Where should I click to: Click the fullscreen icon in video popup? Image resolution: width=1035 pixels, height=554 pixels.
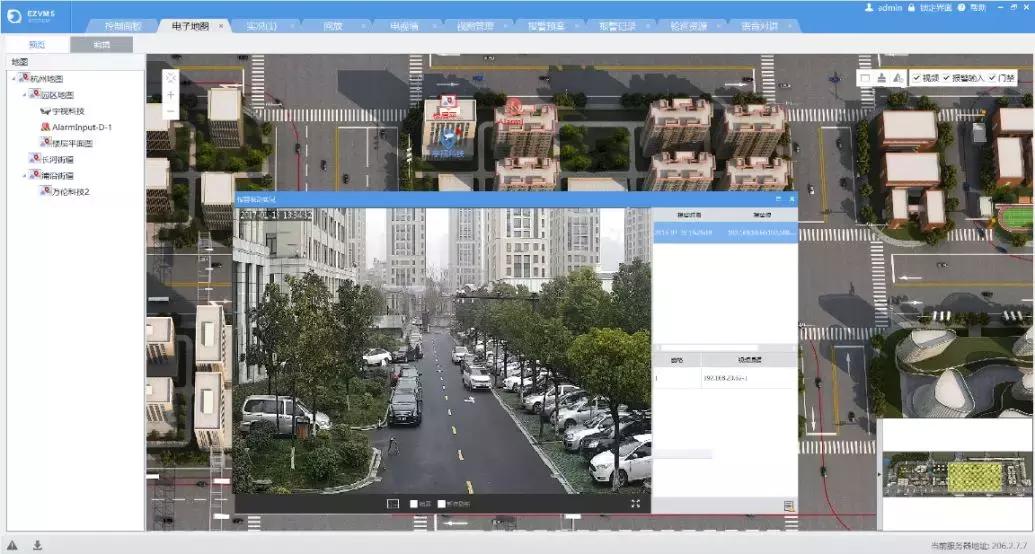coord(635,504)
